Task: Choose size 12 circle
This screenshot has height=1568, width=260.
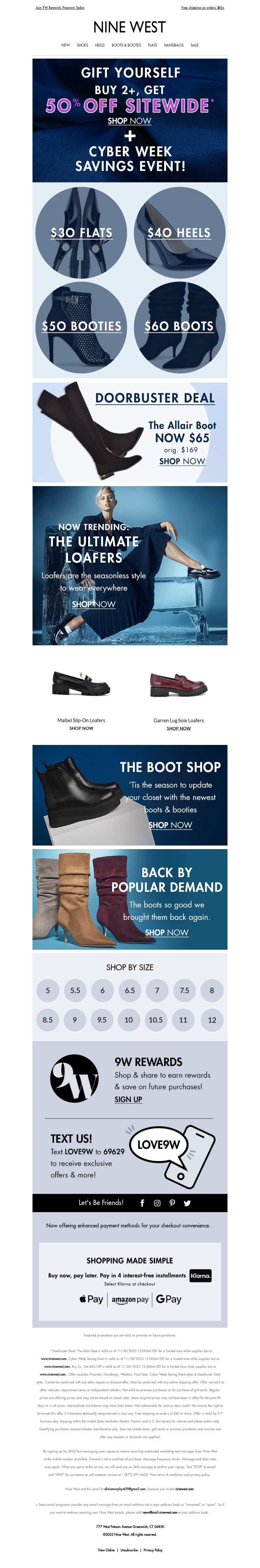Action: point(211,1020)
